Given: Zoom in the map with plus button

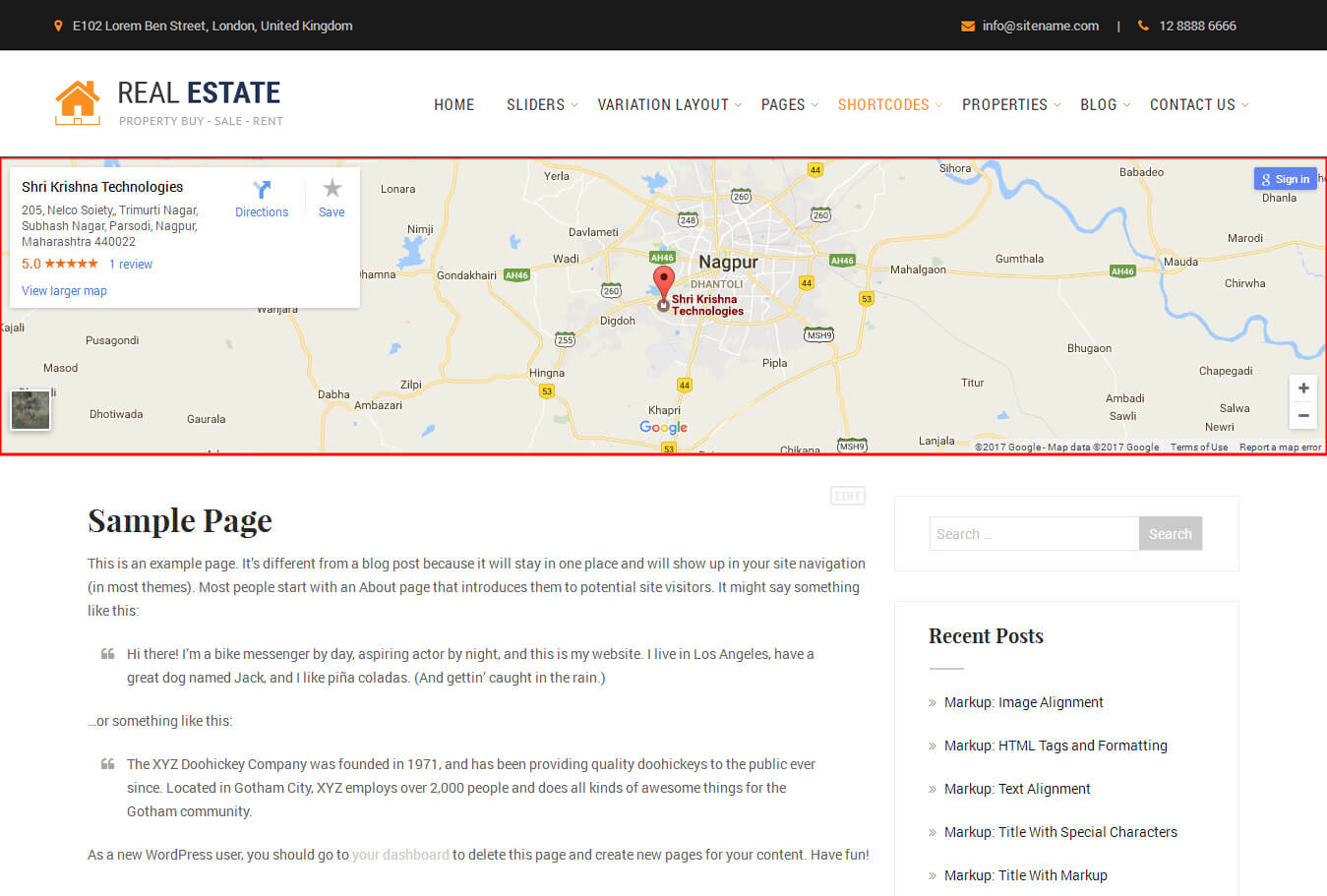Looking at the screenshot, I should point(1303,388).
